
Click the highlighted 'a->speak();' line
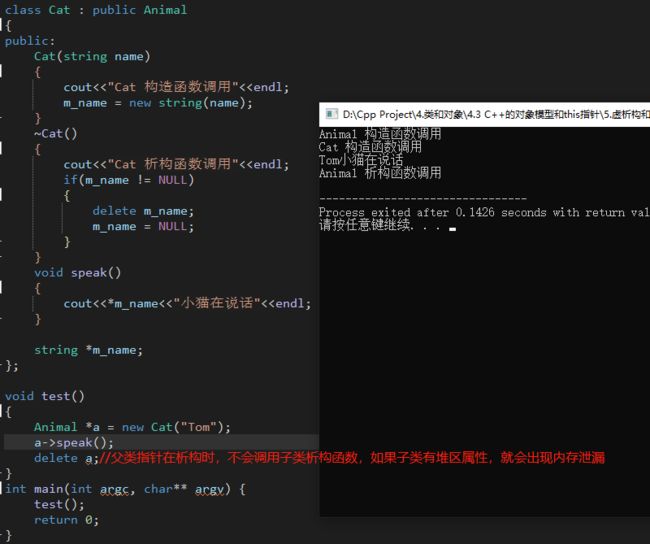(x=73, y=443)
